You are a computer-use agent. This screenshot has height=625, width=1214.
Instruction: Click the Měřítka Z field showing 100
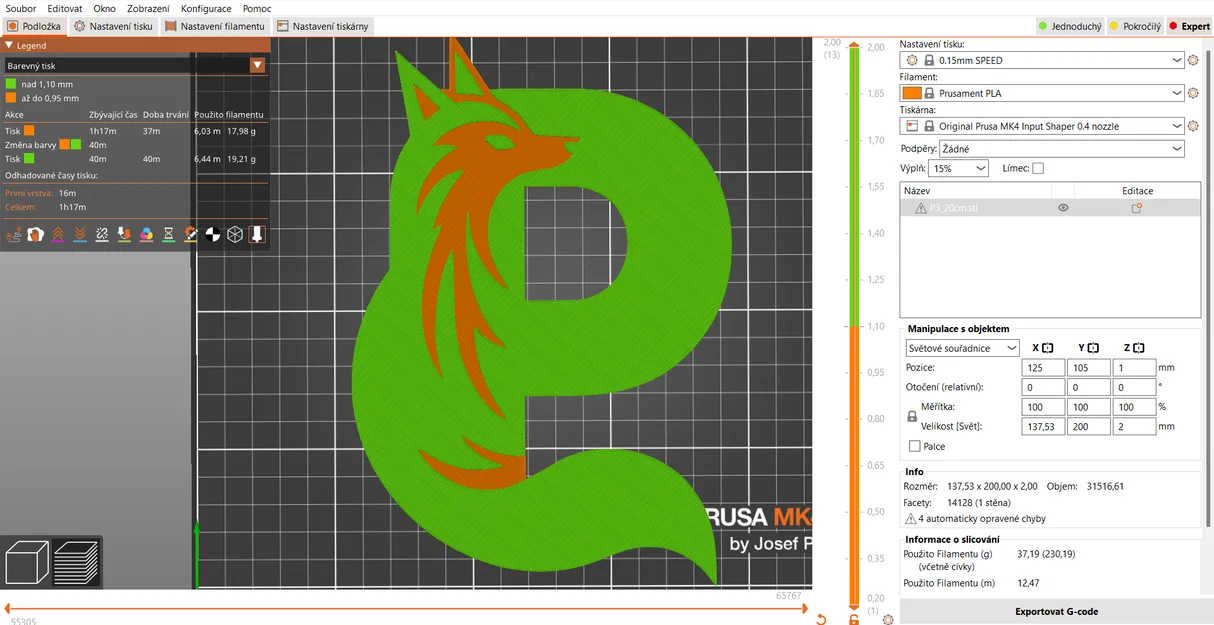click(x=1135, y=407)
